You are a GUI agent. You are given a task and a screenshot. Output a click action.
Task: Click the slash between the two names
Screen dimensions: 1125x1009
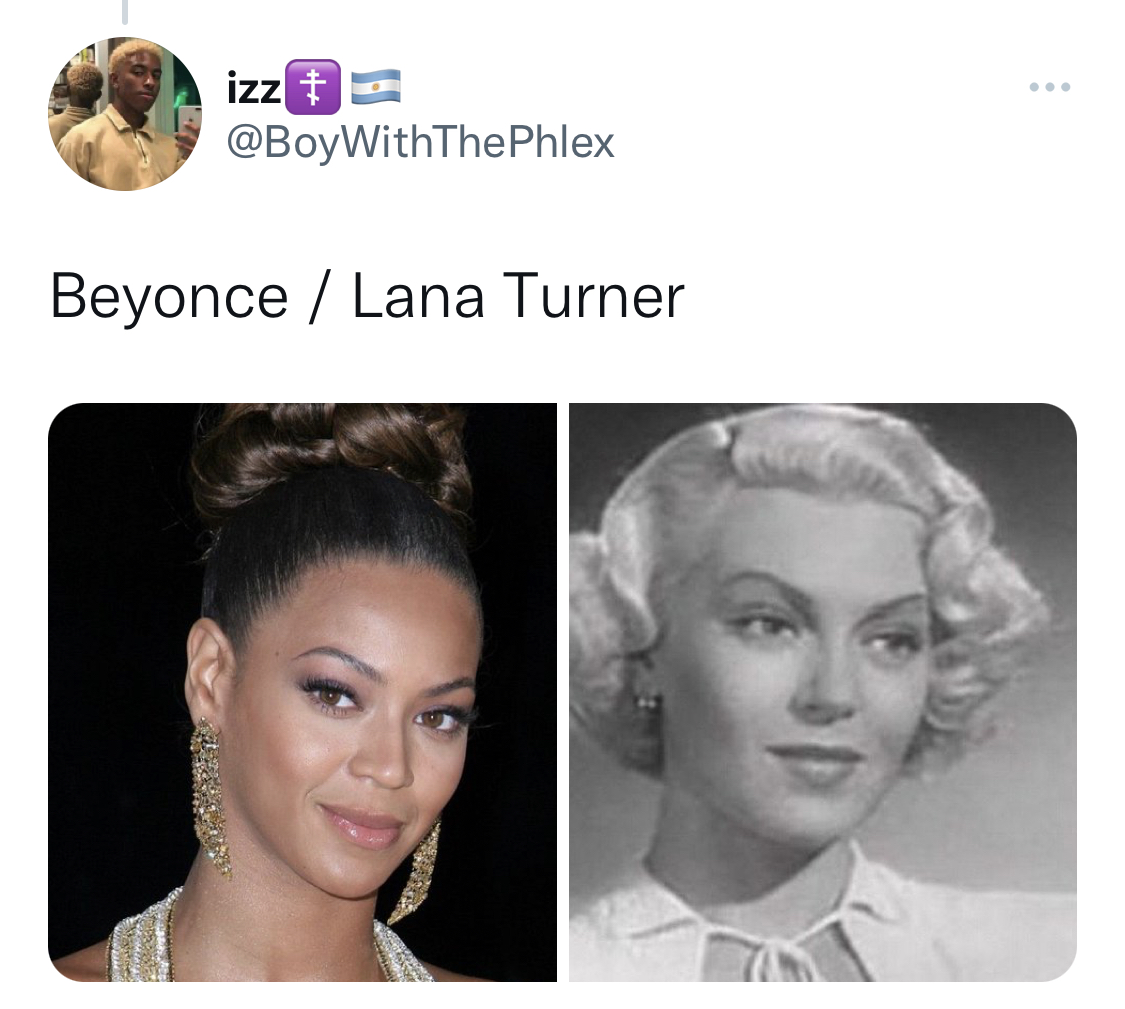[316, 297]
